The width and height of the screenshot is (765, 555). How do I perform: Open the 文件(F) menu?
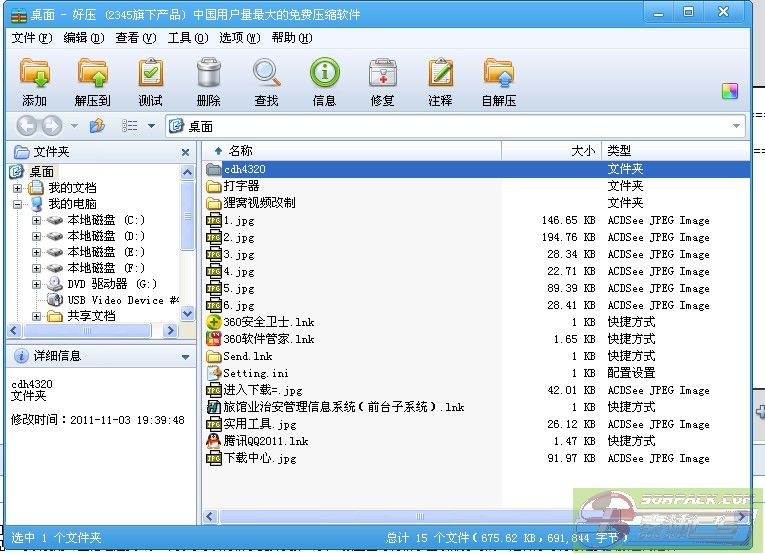(32, 38)
